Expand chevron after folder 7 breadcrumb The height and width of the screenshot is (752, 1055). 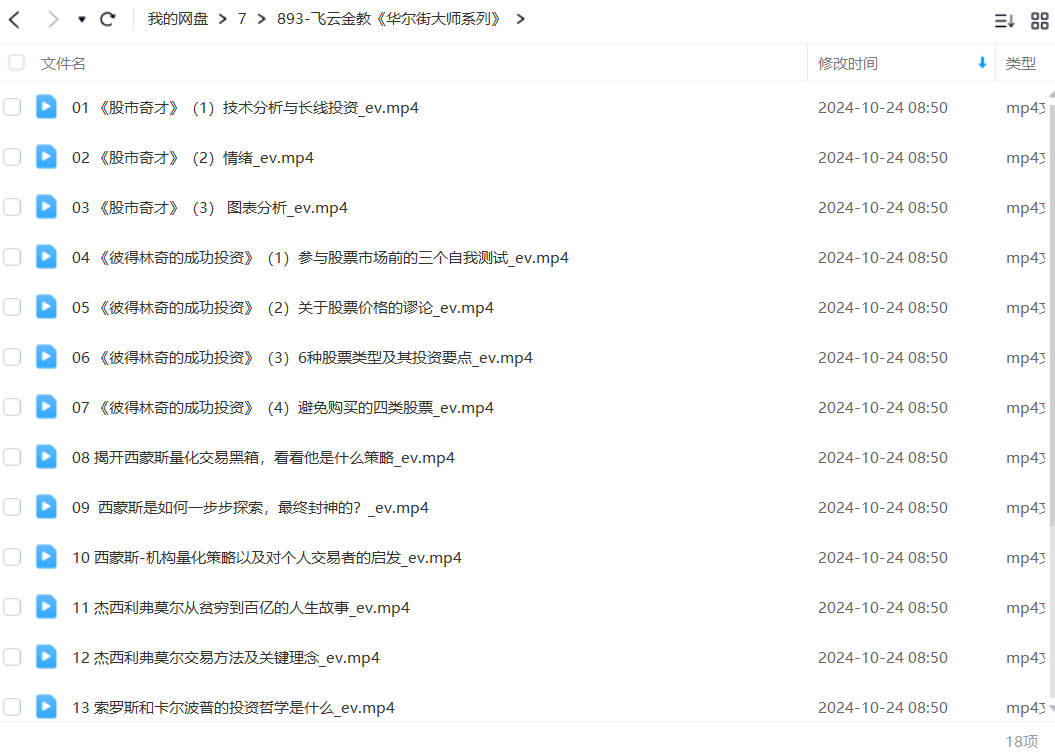[x=262, y=20]
